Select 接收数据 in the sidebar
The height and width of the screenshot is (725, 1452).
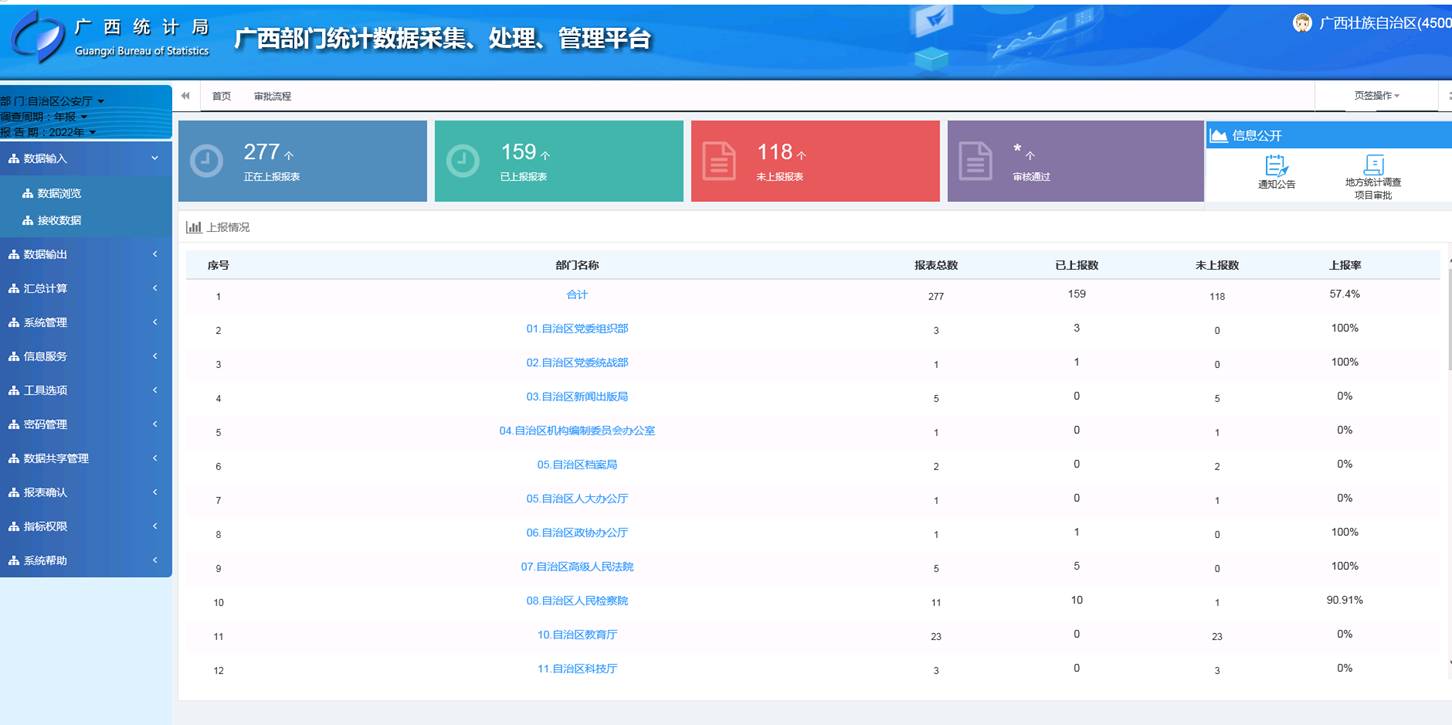click(59, 220)
